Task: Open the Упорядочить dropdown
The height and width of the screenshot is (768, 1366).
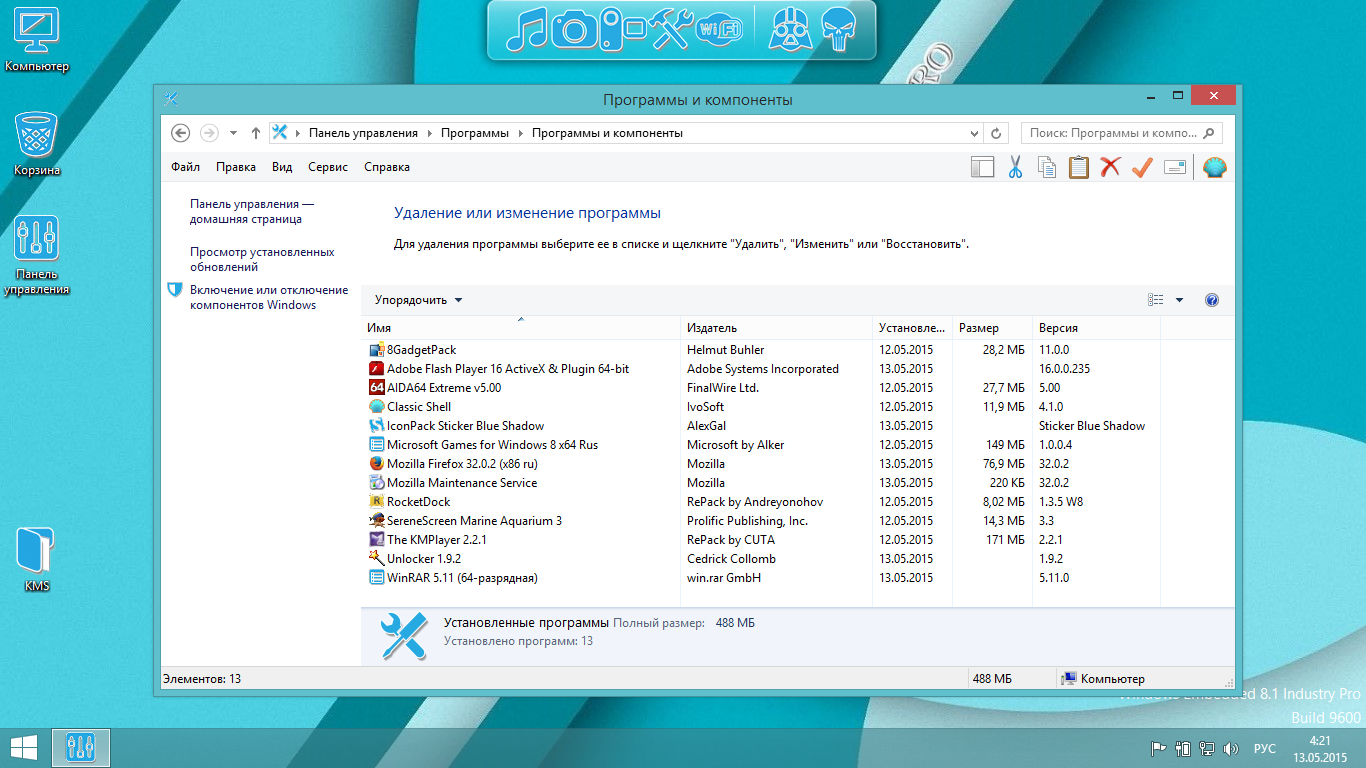Action: coord(419,300)
